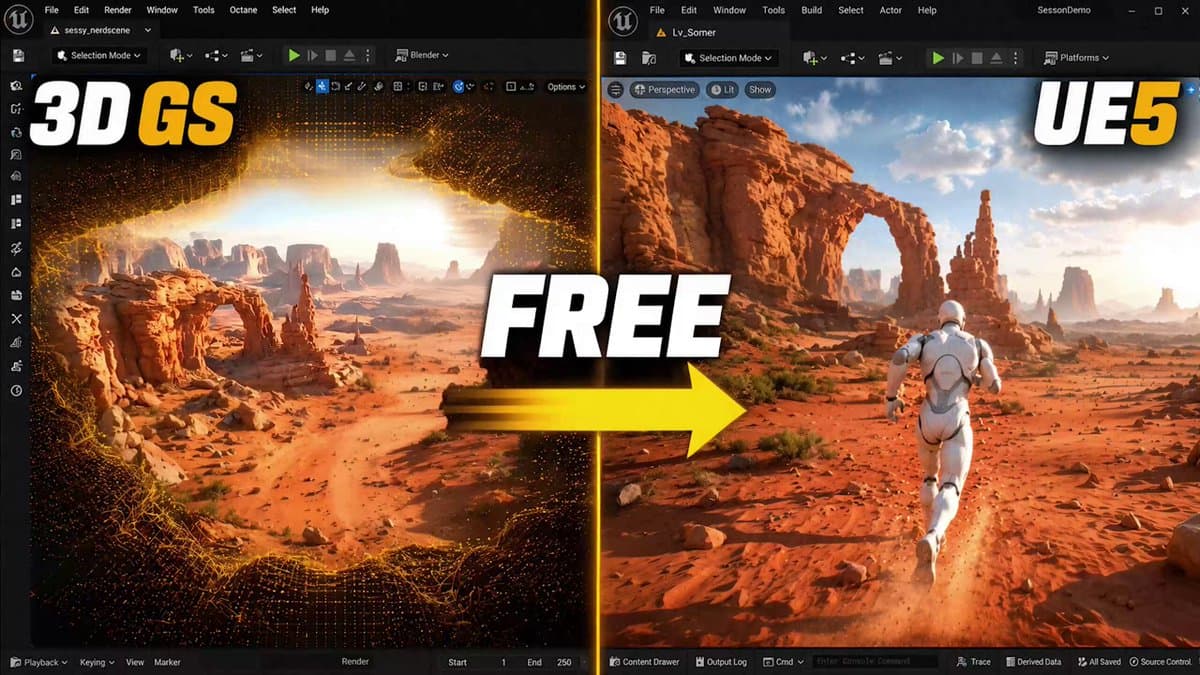The image size is (1200, 675).
Task: Open Render menu in left window
Action: pos(118,10)
